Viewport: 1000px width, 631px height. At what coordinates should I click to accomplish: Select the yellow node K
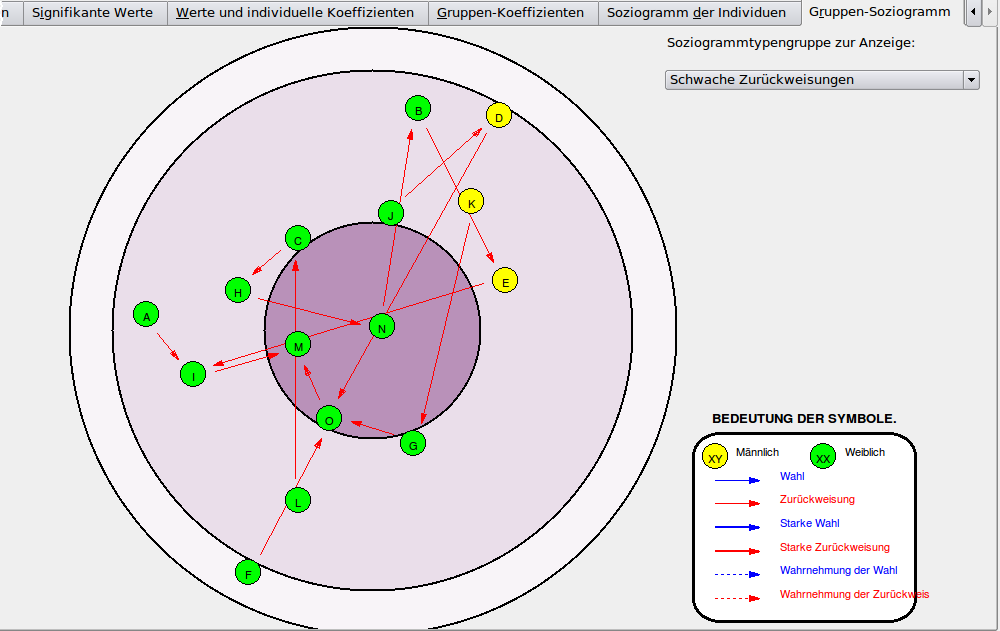471,202
